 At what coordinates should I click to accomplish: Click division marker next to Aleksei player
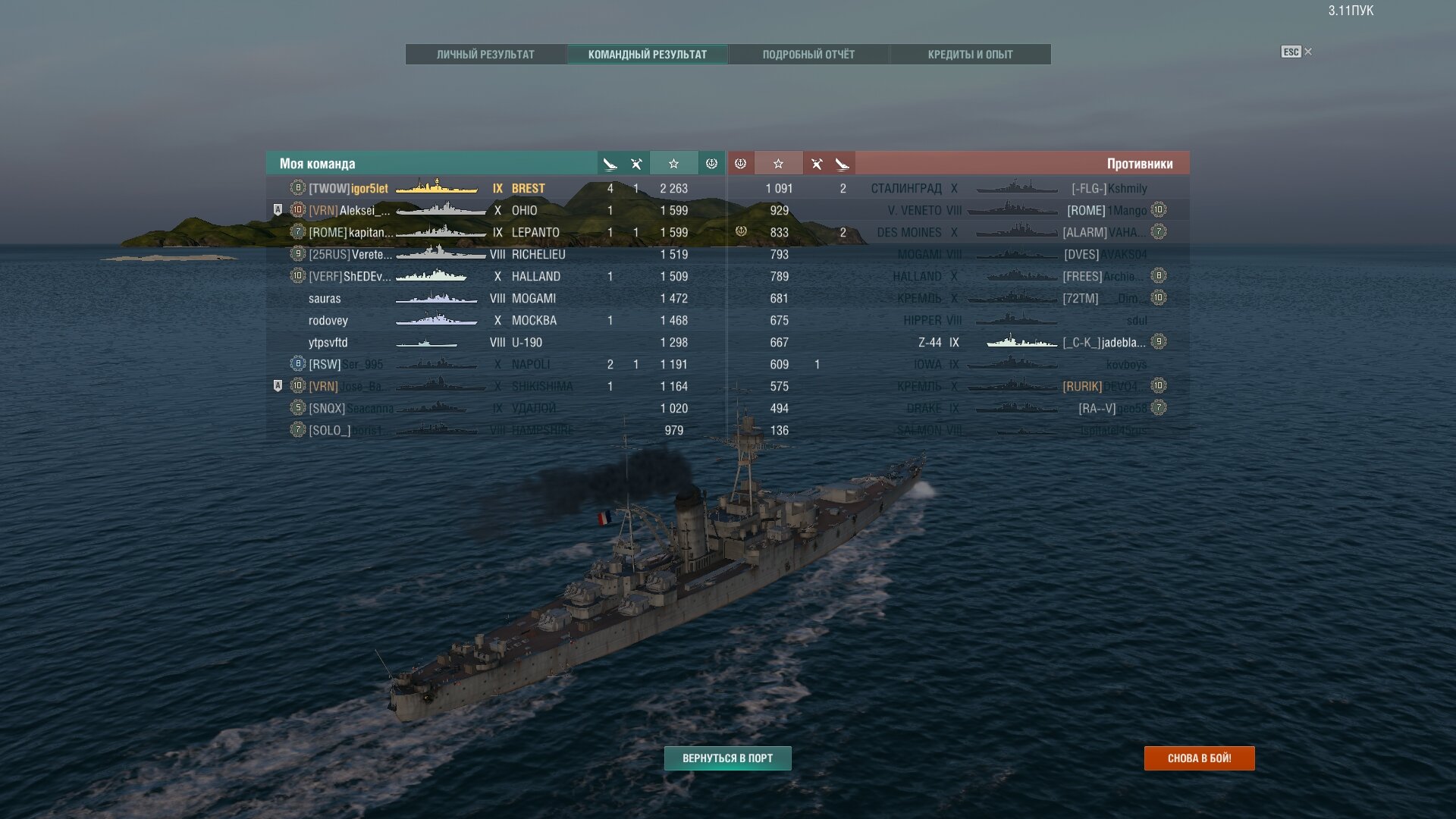point(278,210)
